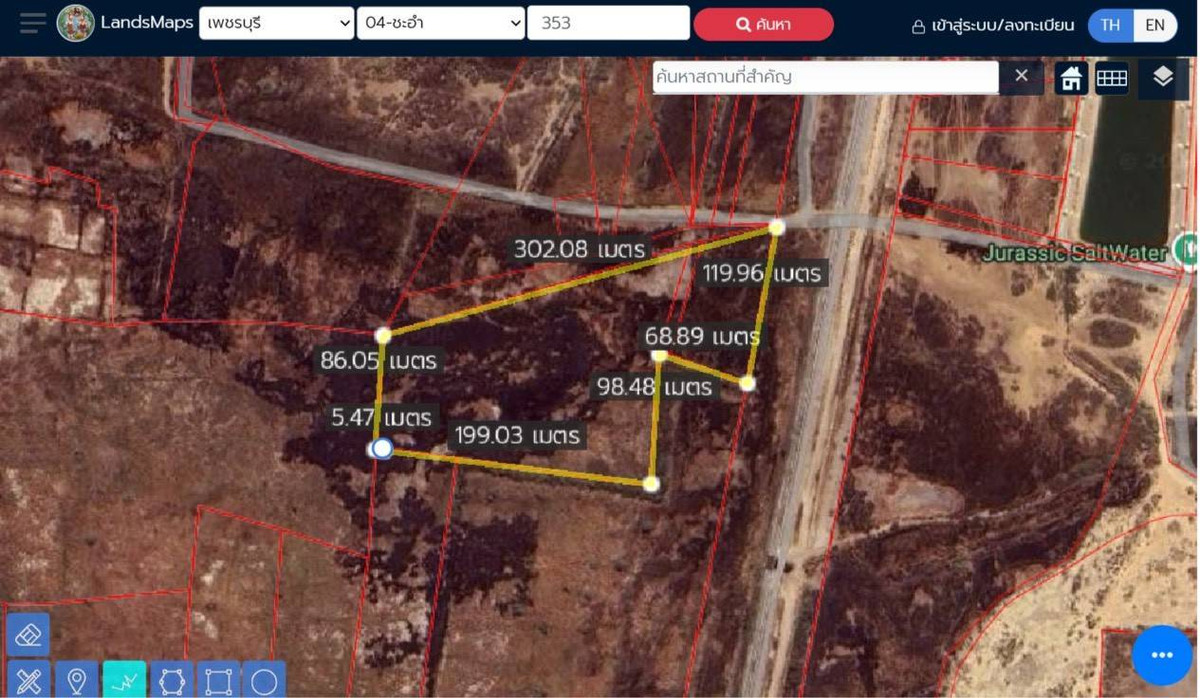1200x698 pixels.
Task: Click the เข้าสู่ระบบ/ลงทะเบียน login link
Action: point(993,26)
